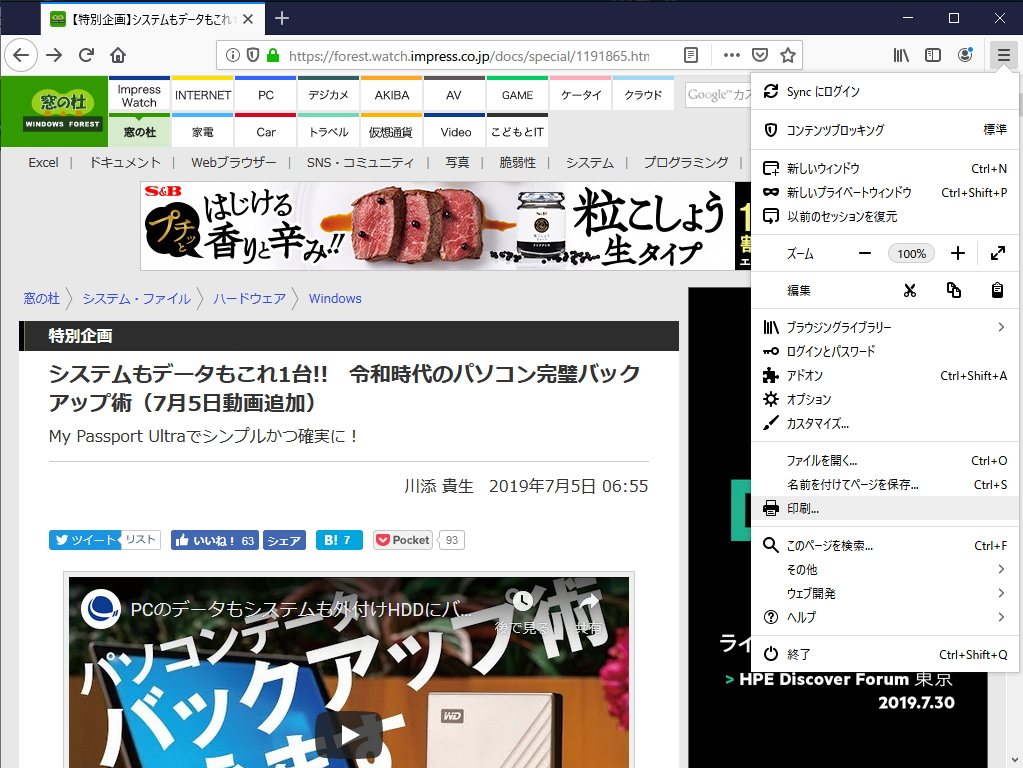Save the page to Pocket via address bar icon
1023x768 pixels.
coord(760,57)
